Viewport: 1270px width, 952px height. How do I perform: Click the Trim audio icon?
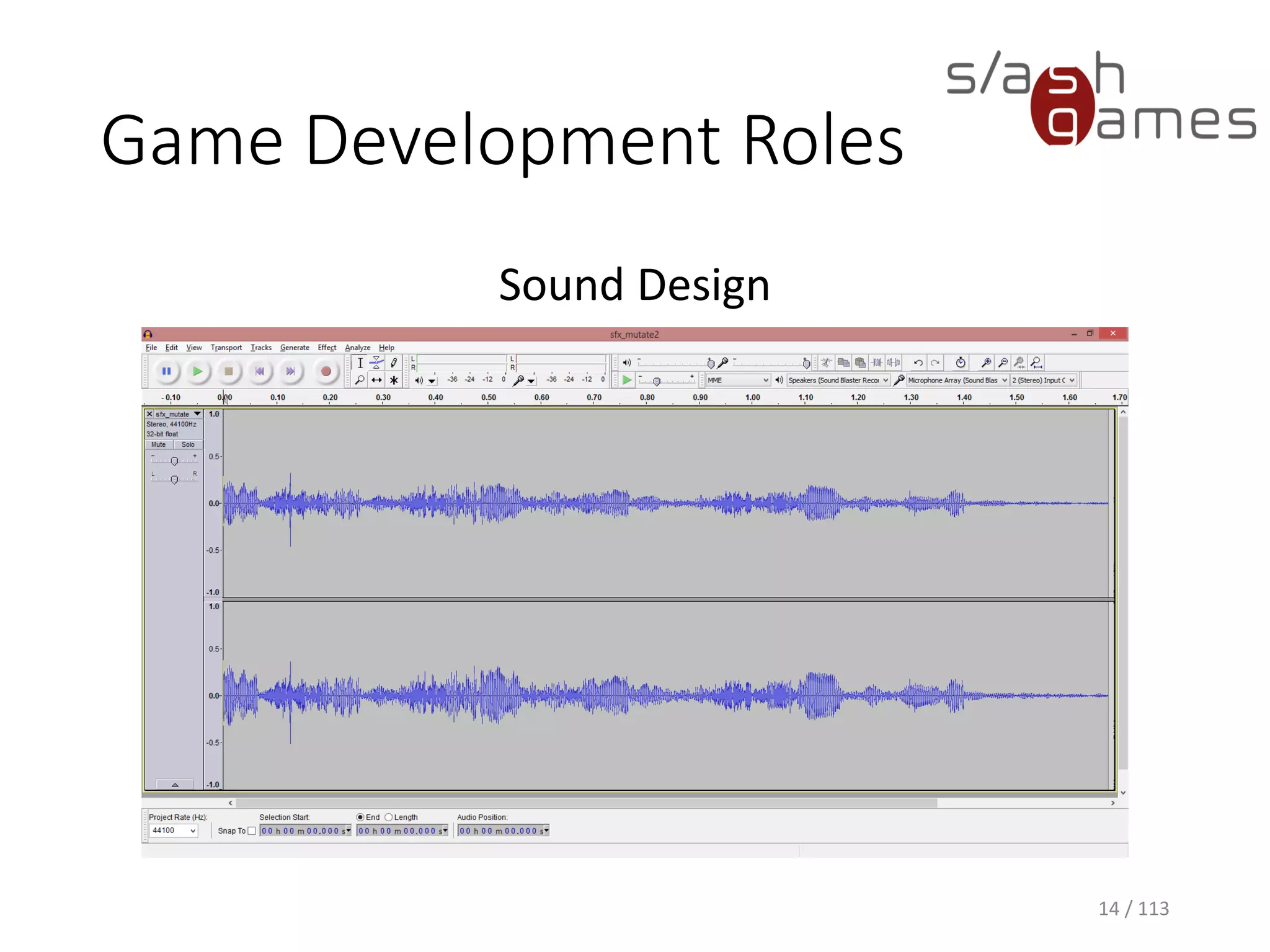(876, 363)
